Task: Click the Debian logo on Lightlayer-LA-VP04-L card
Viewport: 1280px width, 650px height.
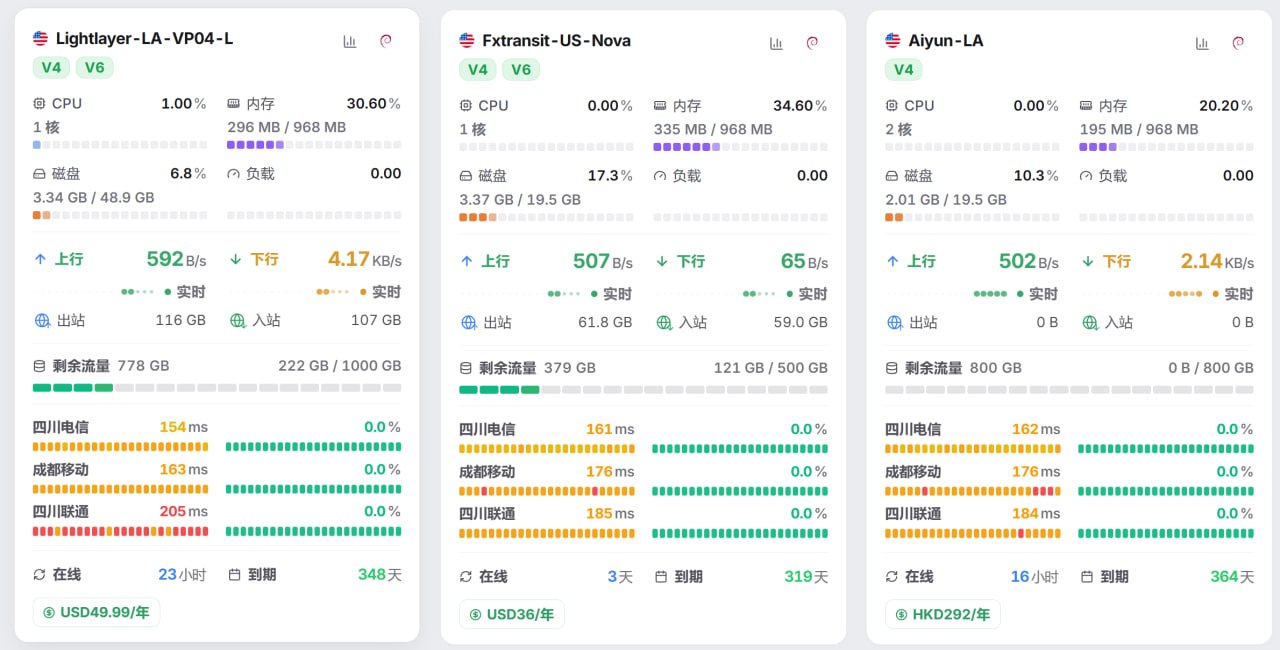Action: [x=386, y=41]
